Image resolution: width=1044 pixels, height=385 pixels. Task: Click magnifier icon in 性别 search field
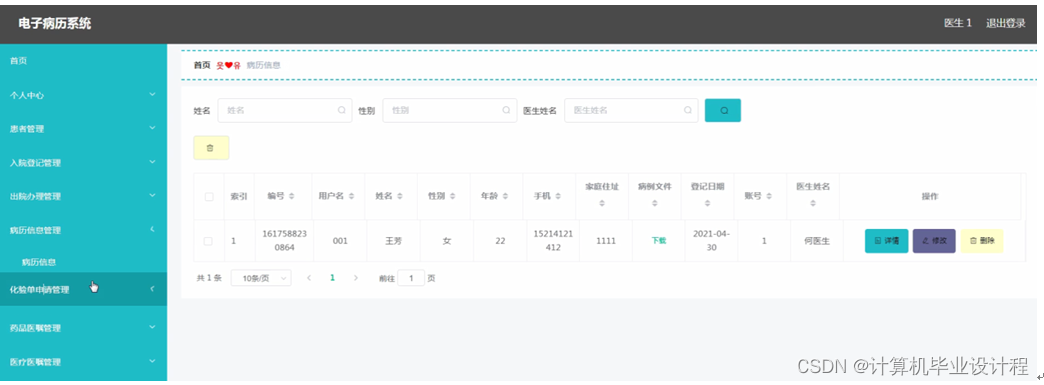pos(507,111)
